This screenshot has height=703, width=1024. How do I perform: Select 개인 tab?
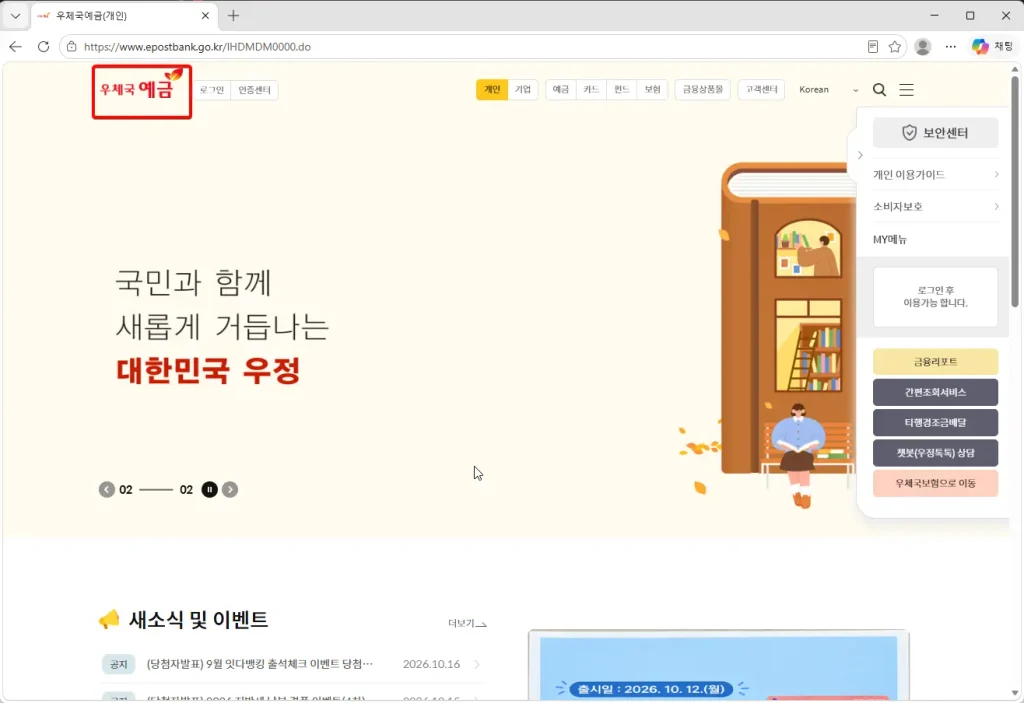coord(492,90)
